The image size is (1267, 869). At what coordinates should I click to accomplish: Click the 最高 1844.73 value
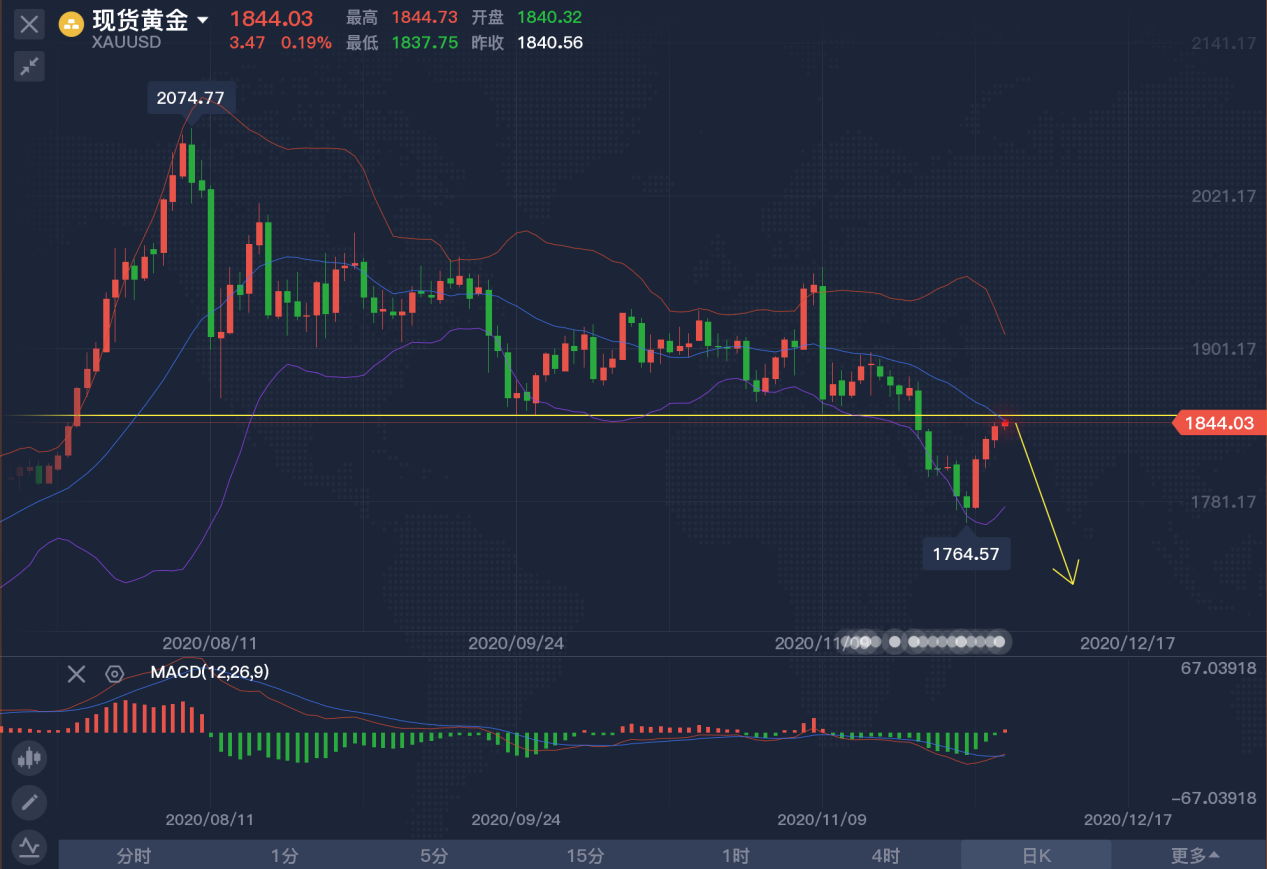pos(424,18)
